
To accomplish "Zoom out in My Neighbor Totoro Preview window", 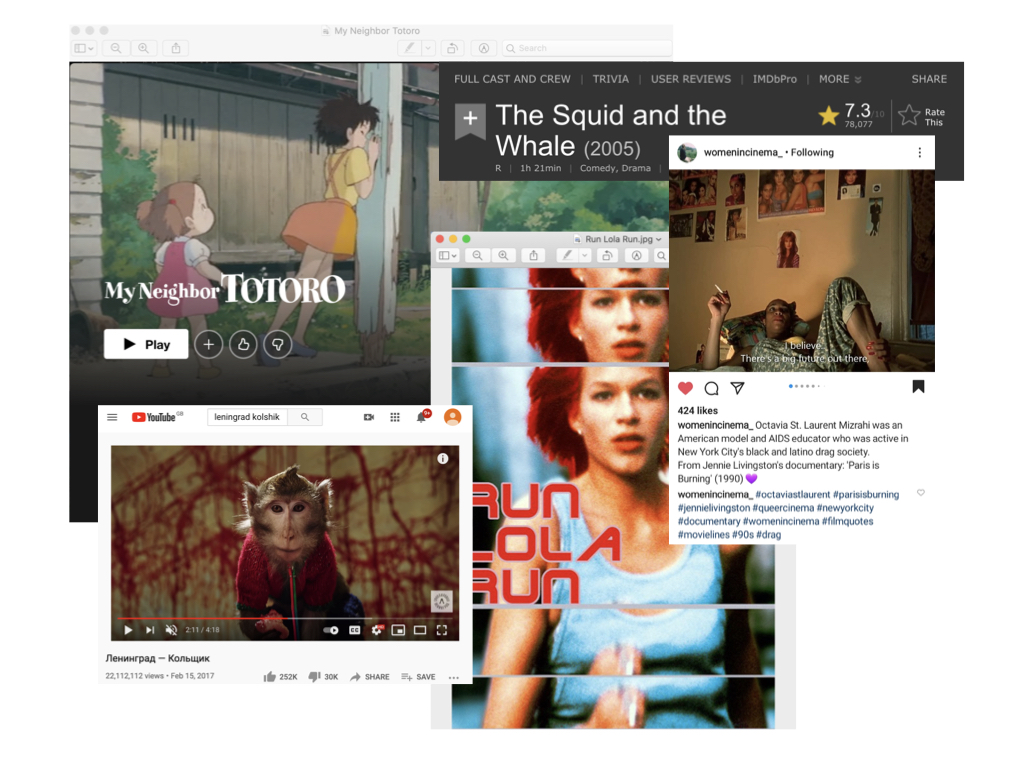I will [x=116, y=48].
